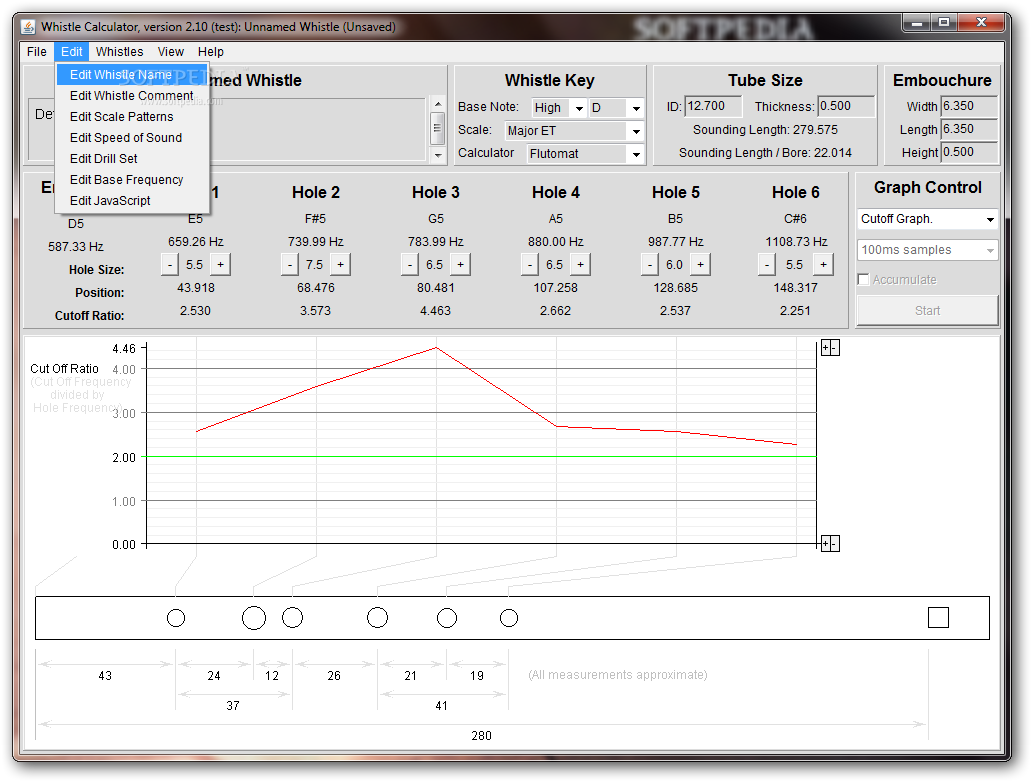The image size is (1032, 782).
Task: Decrease Hole 1 size with minus button
Action: [170, 265]
